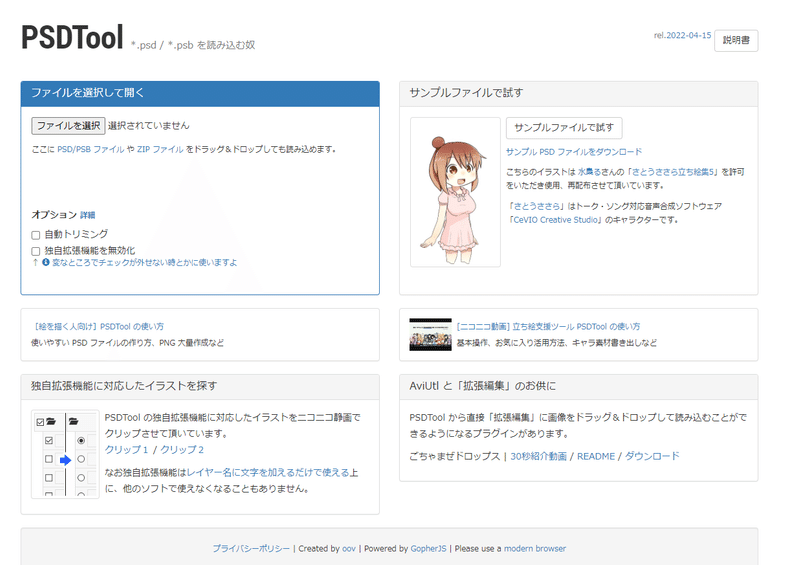Open the クリップ 2 link

182,450
